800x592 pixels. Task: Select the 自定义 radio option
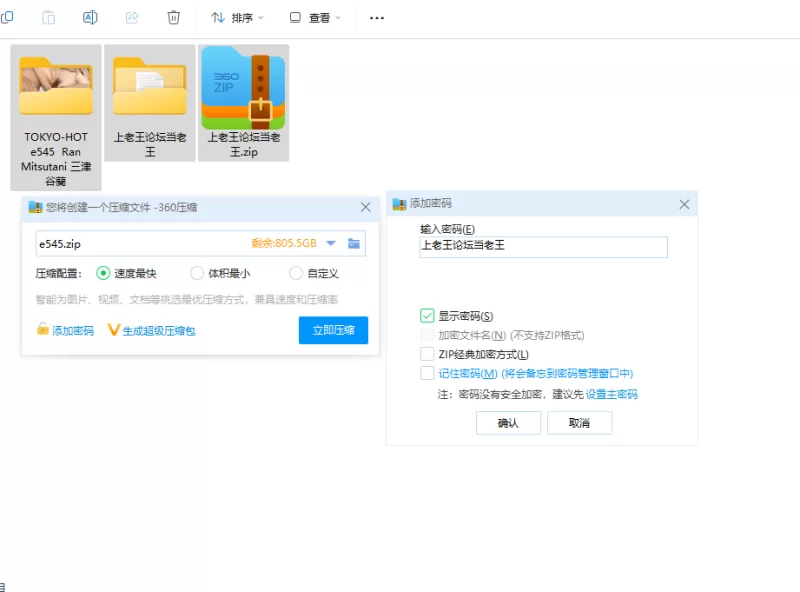(296, 274)
